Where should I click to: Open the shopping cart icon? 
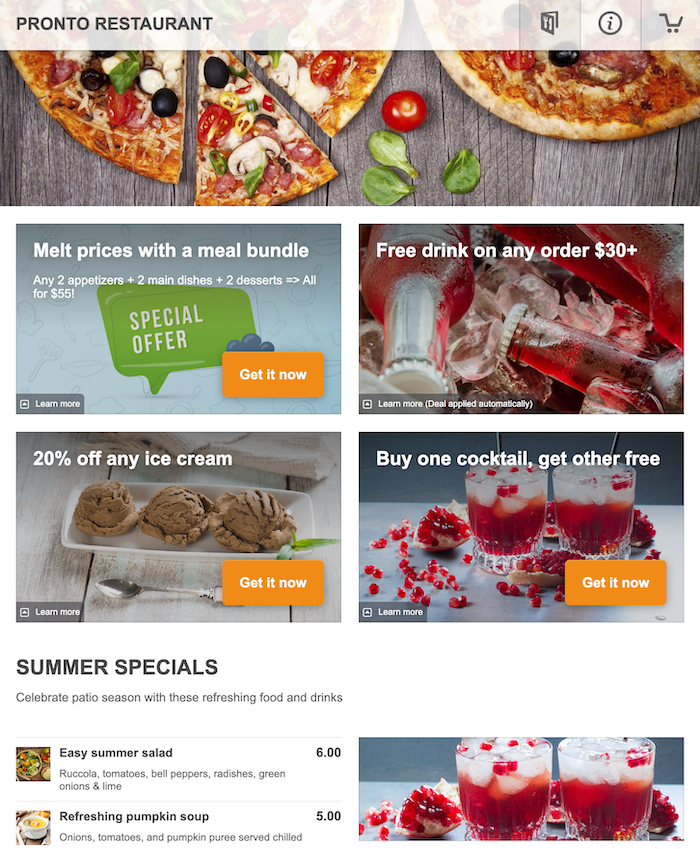[671, 23]
